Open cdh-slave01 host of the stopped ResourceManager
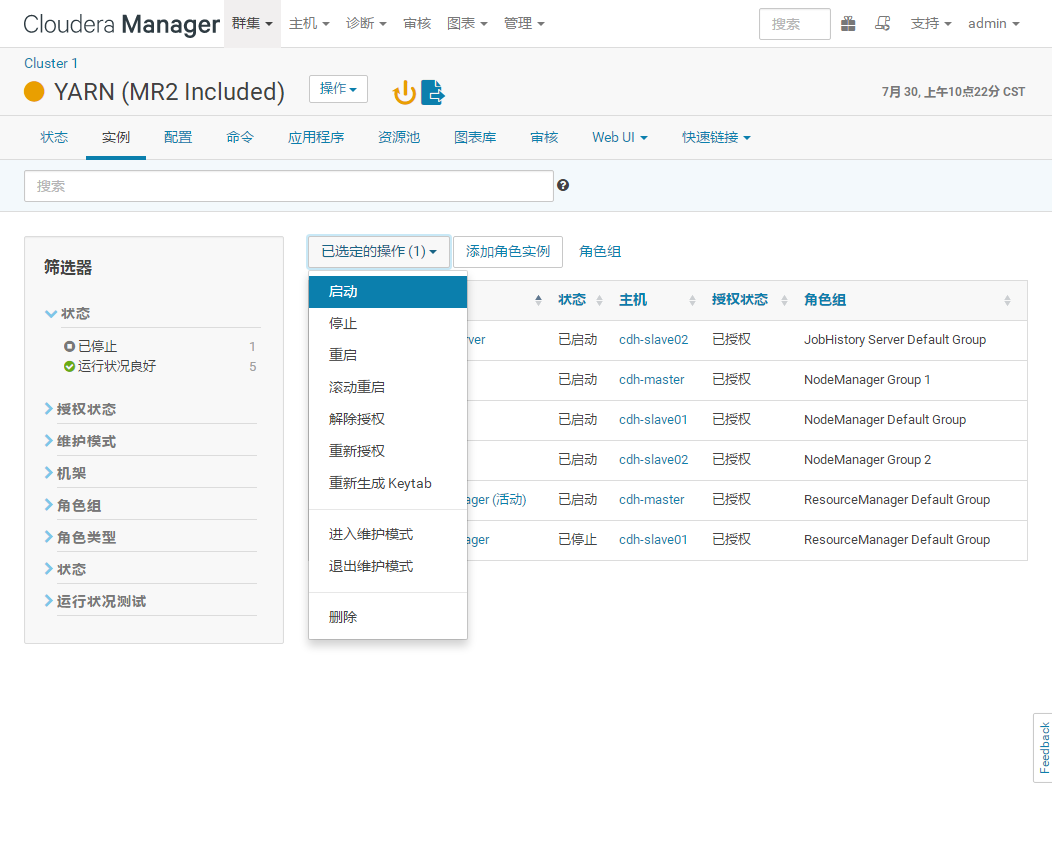Image resolution: width=1052 pixels, height=860 pixels. 653,539
